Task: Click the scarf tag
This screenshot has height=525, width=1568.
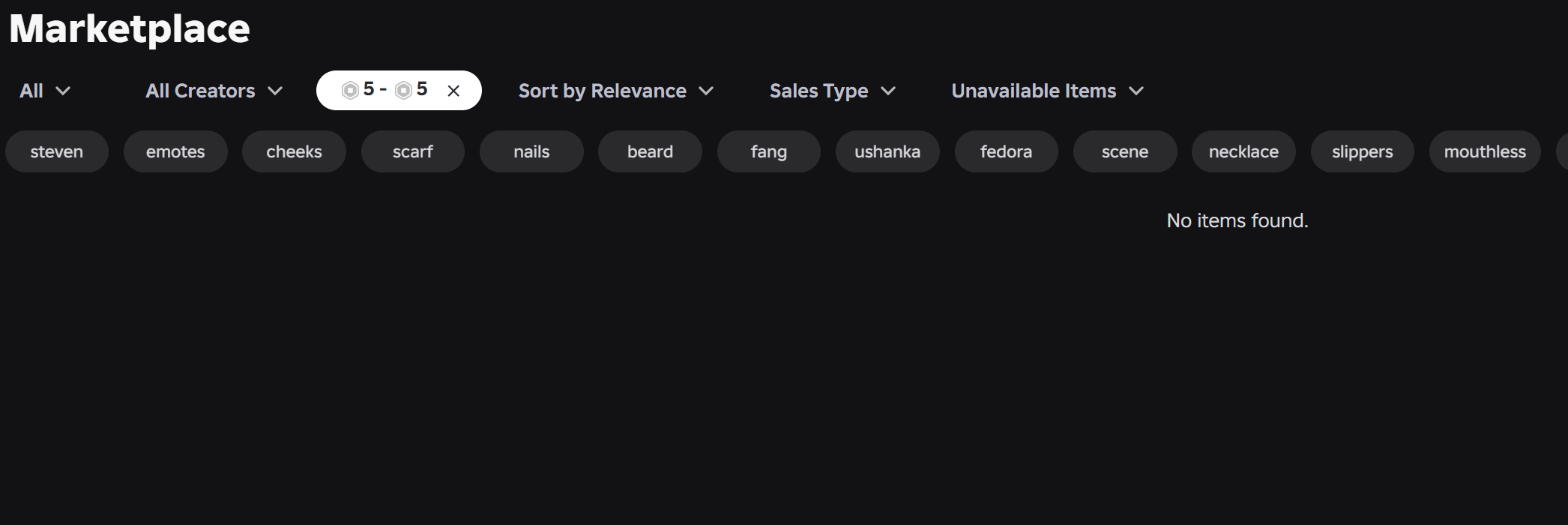Action: pos(413,151)
